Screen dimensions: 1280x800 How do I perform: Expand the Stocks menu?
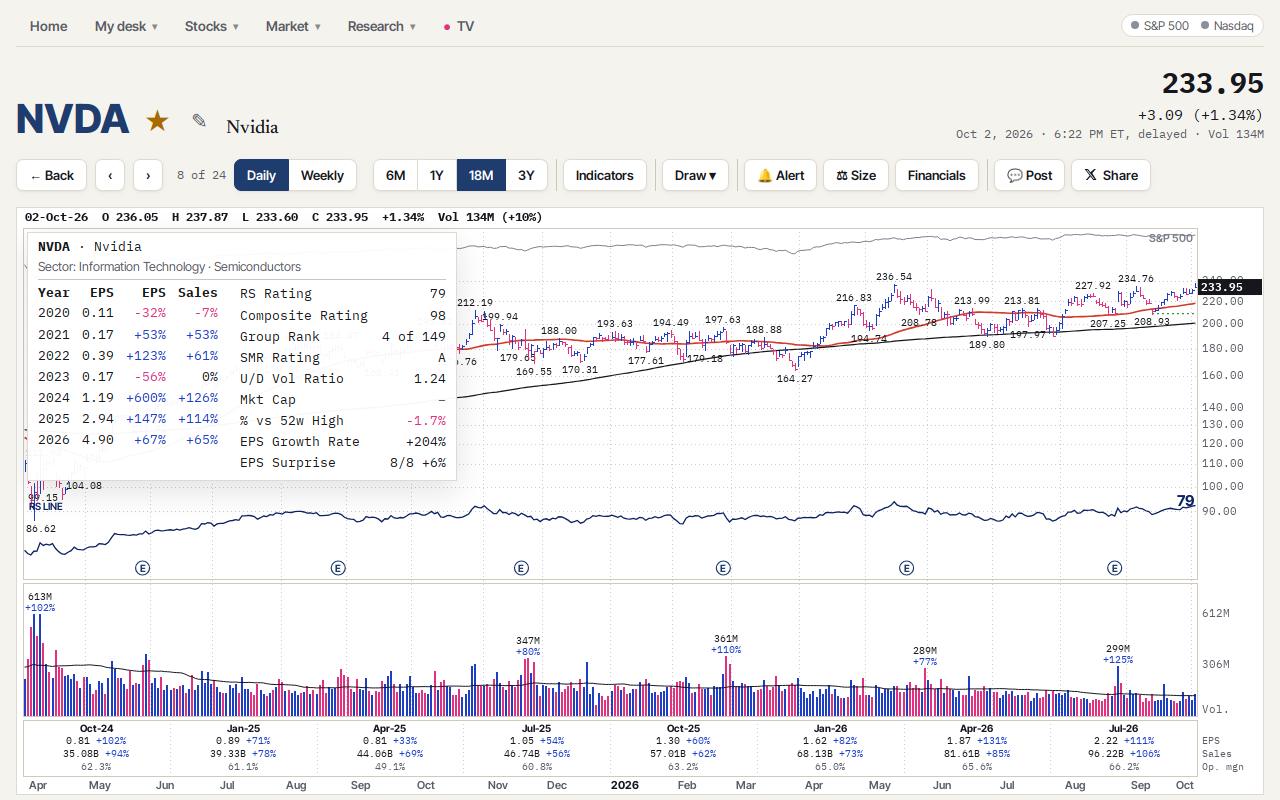click(211, 26)
